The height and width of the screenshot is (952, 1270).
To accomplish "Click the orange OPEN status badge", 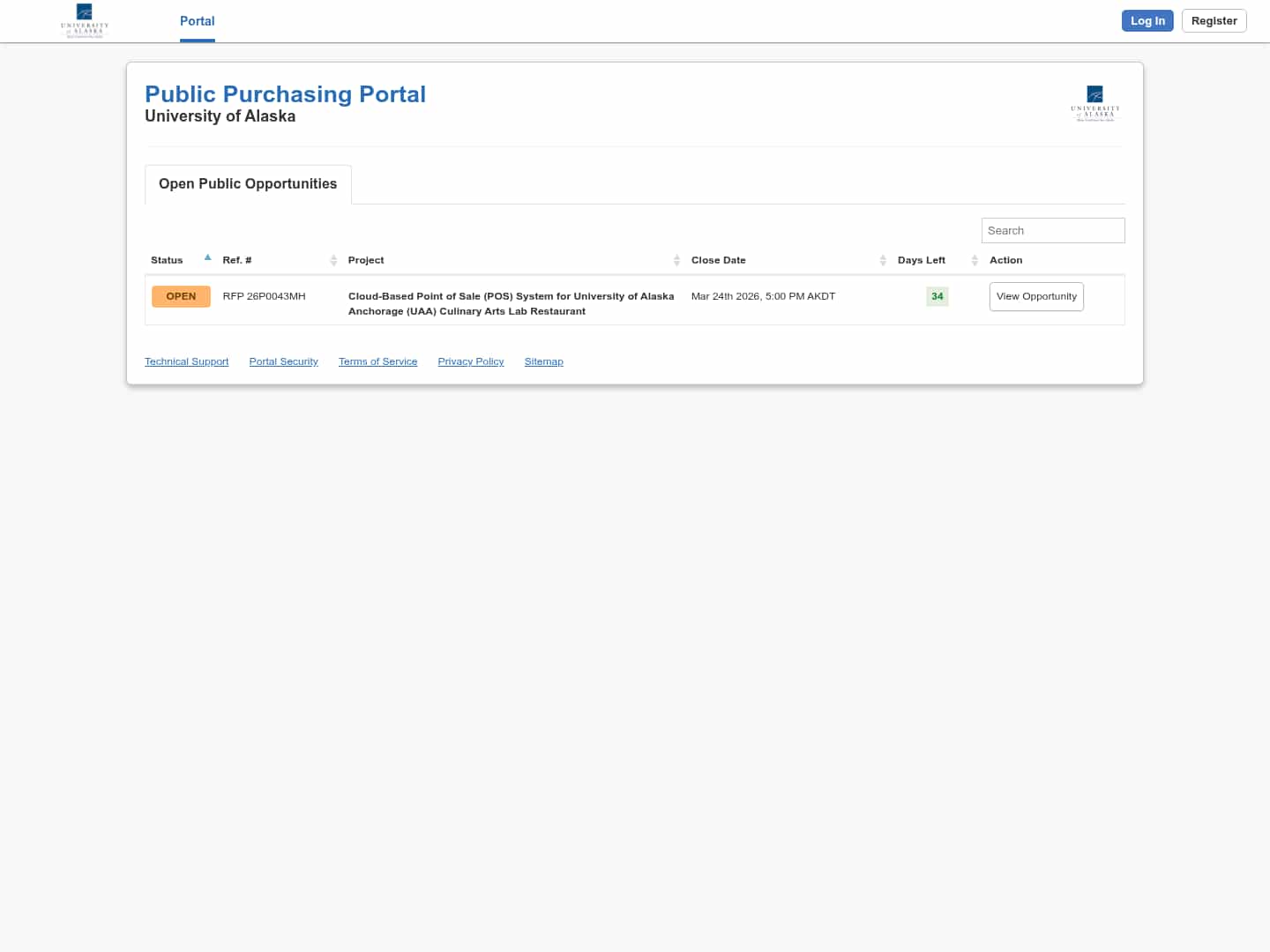I will tap(181, 297).
